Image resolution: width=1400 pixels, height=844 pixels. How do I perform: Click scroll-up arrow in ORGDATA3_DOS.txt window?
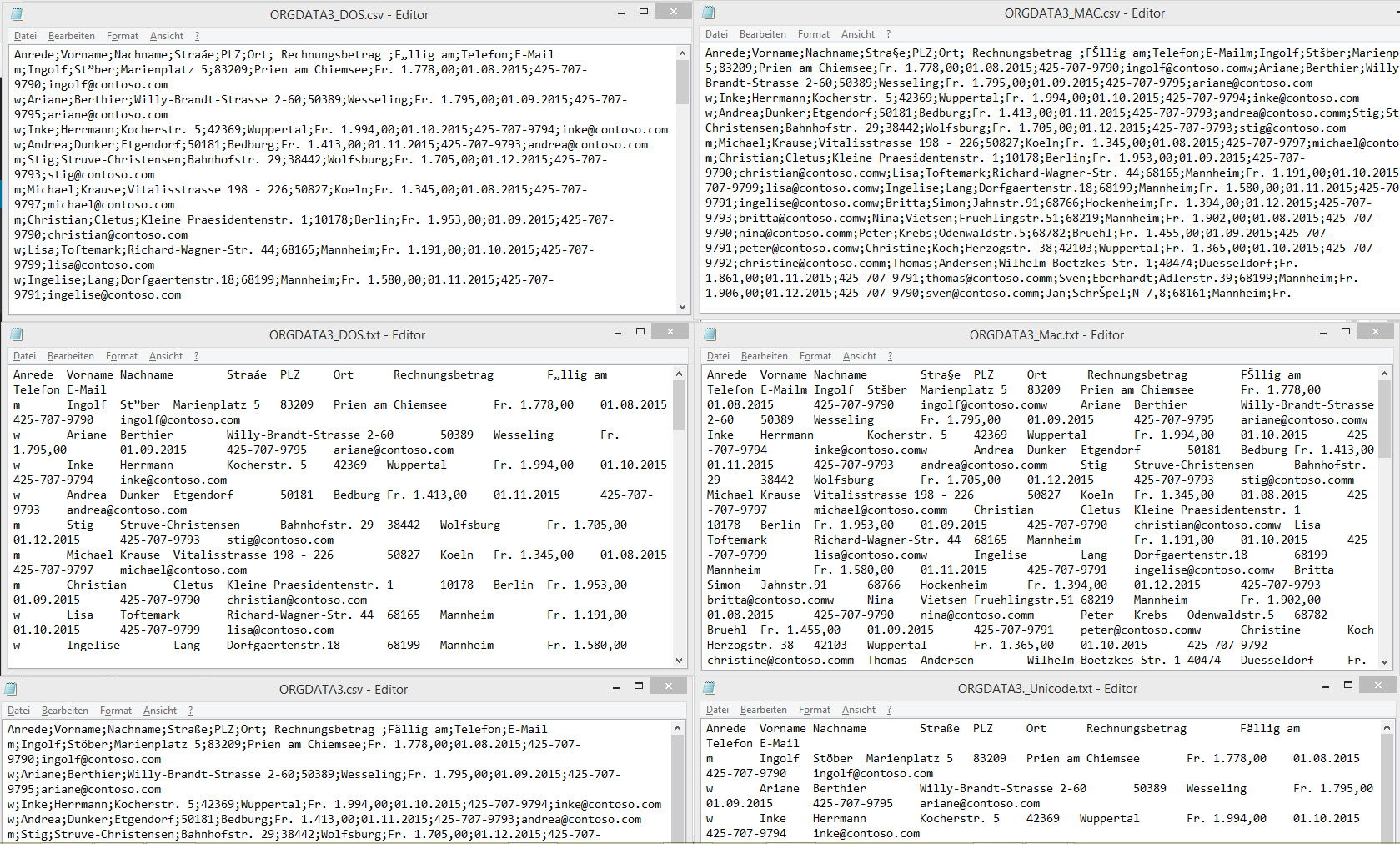(x=679, y=374)
